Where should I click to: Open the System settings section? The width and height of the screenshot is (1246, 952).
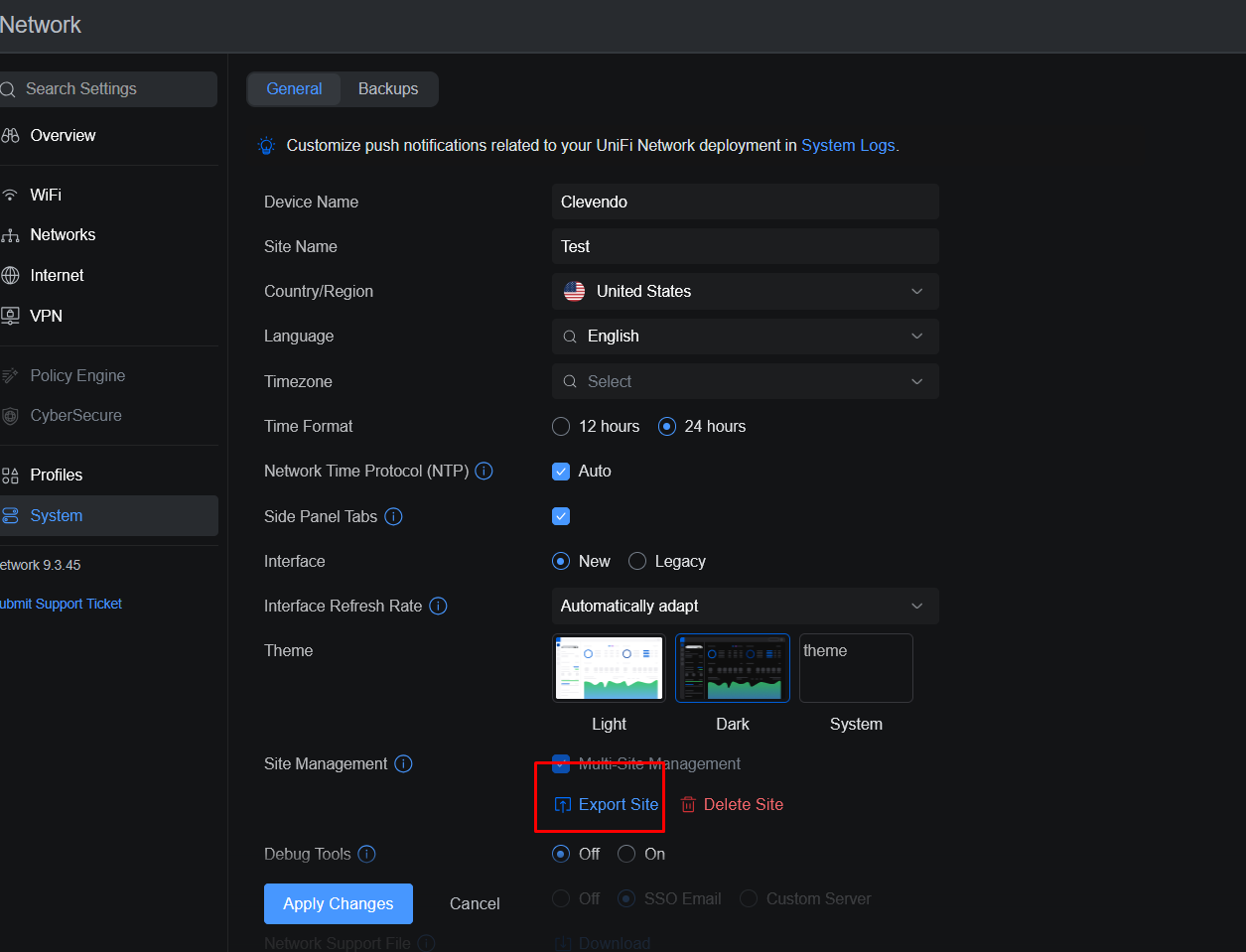(x=109, y=515)
